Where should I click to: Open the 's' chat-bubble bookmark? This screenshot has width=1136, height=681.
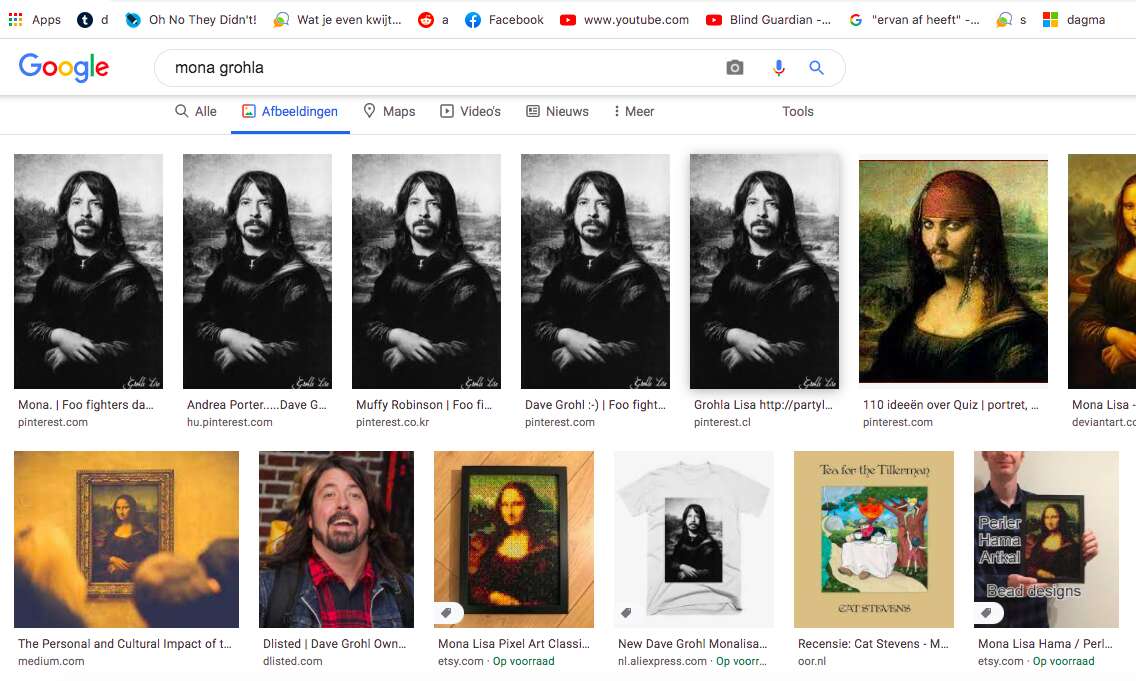pyautogui.click(x=1011, y=20)
